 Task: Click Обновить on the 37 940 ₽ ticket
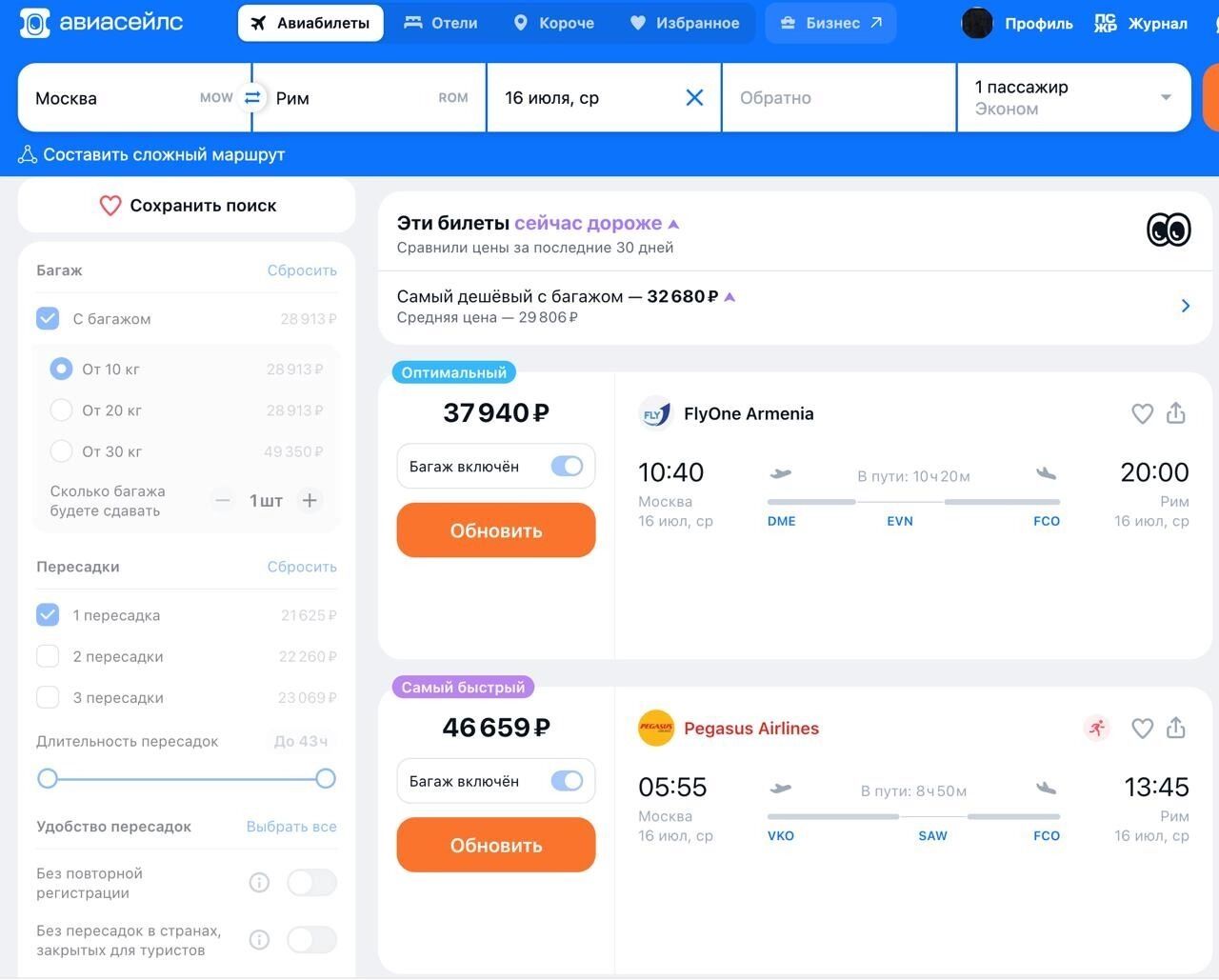(496, 530)
